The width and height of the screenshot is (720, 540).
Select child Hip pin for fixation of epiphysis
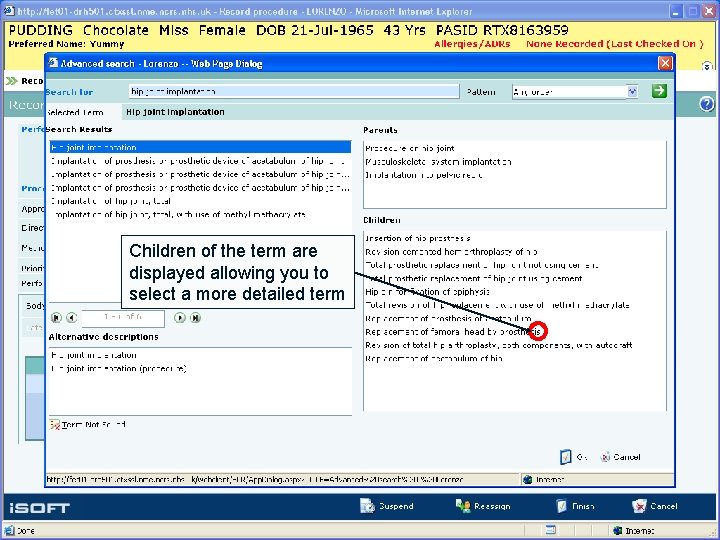pos(427,292)
